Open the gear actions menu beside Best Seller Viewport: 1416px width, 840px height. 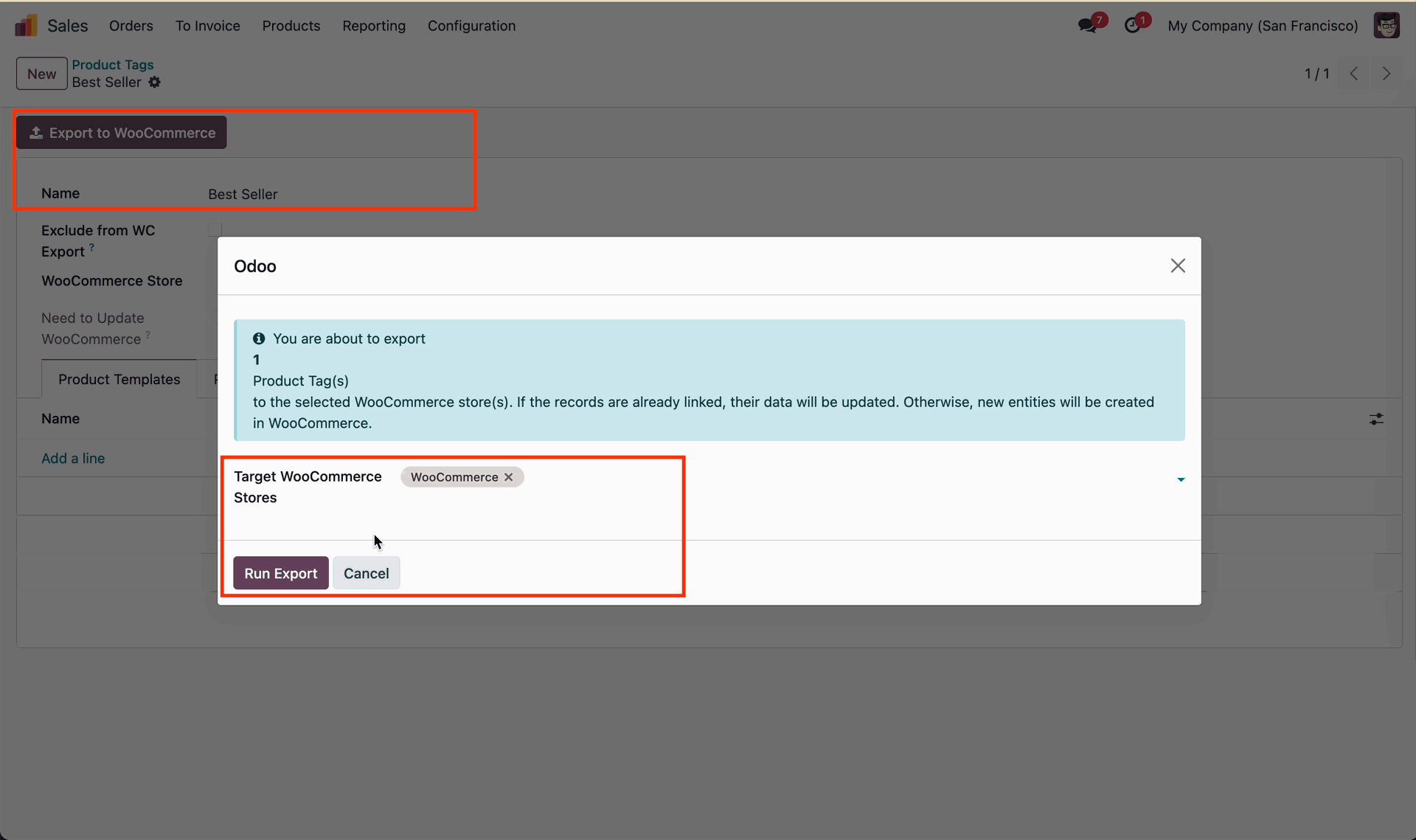(154, 83)
